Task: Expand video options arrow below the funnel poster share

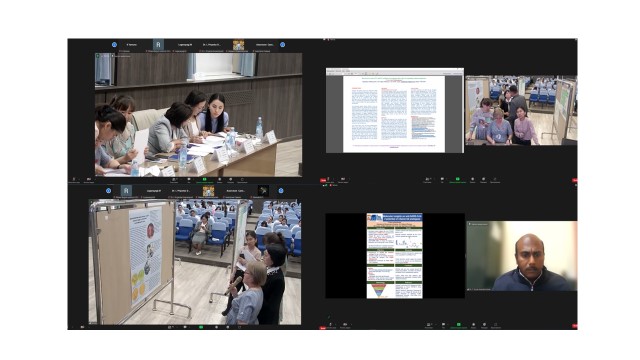Action: pyautogui.click(x=351, y=324)
